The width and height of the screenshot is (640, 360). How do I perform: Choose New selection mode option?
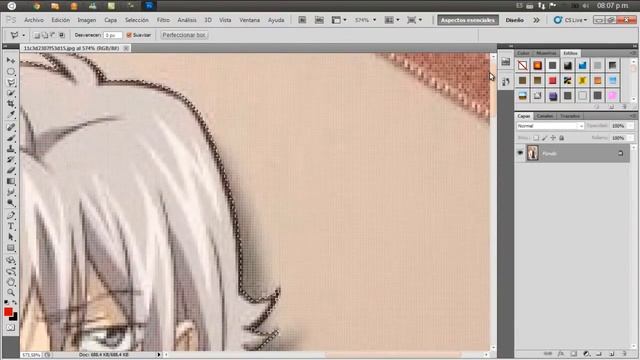37,36
